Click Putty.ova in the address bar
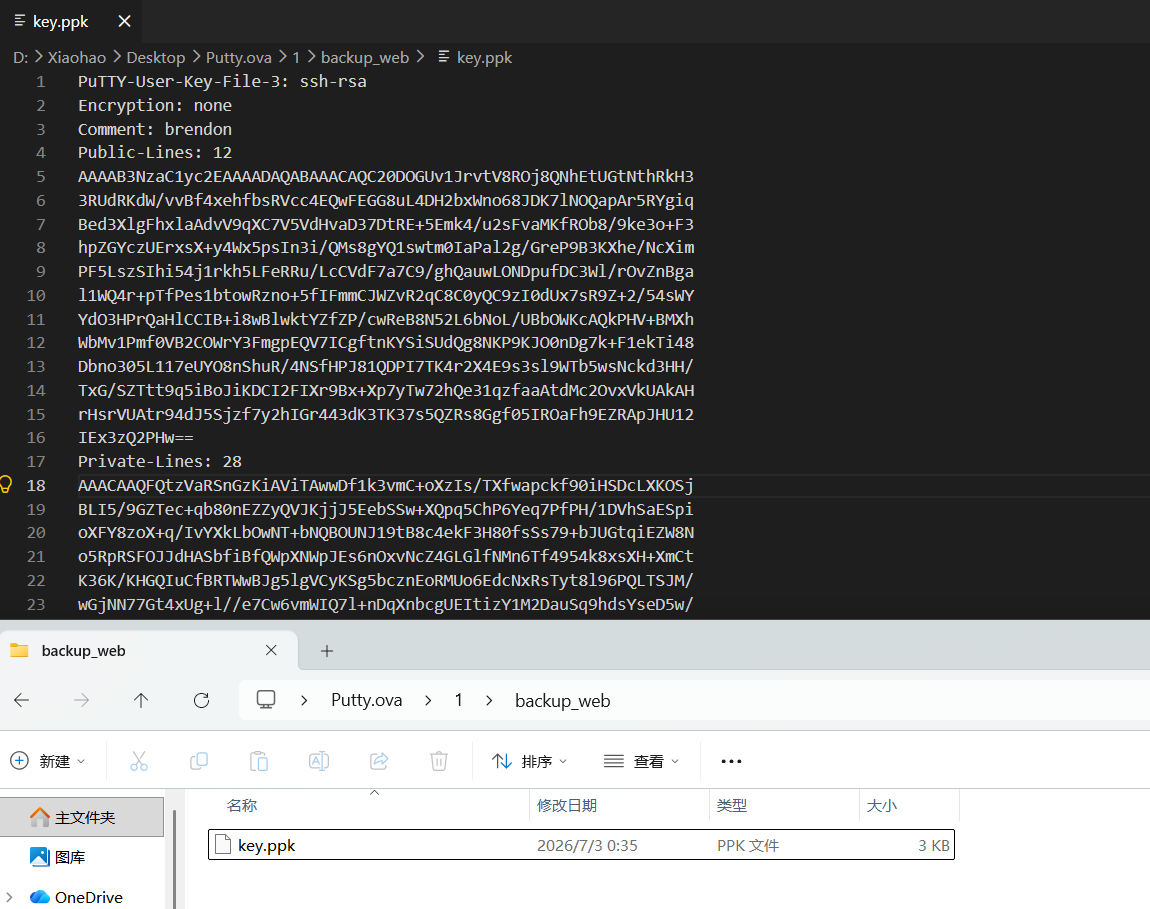Image resolution: width=1150 pixels, height=909 pixels. coord(367,700)
